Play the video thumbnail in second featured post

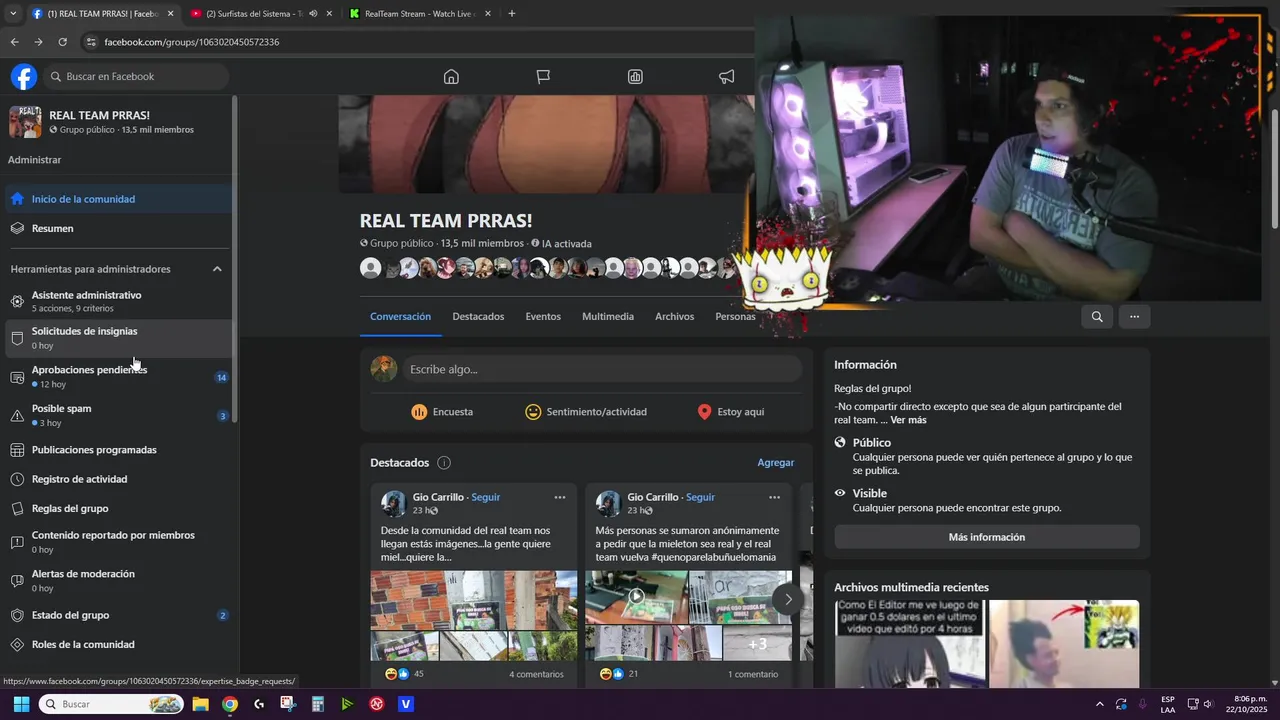[636, 597]
